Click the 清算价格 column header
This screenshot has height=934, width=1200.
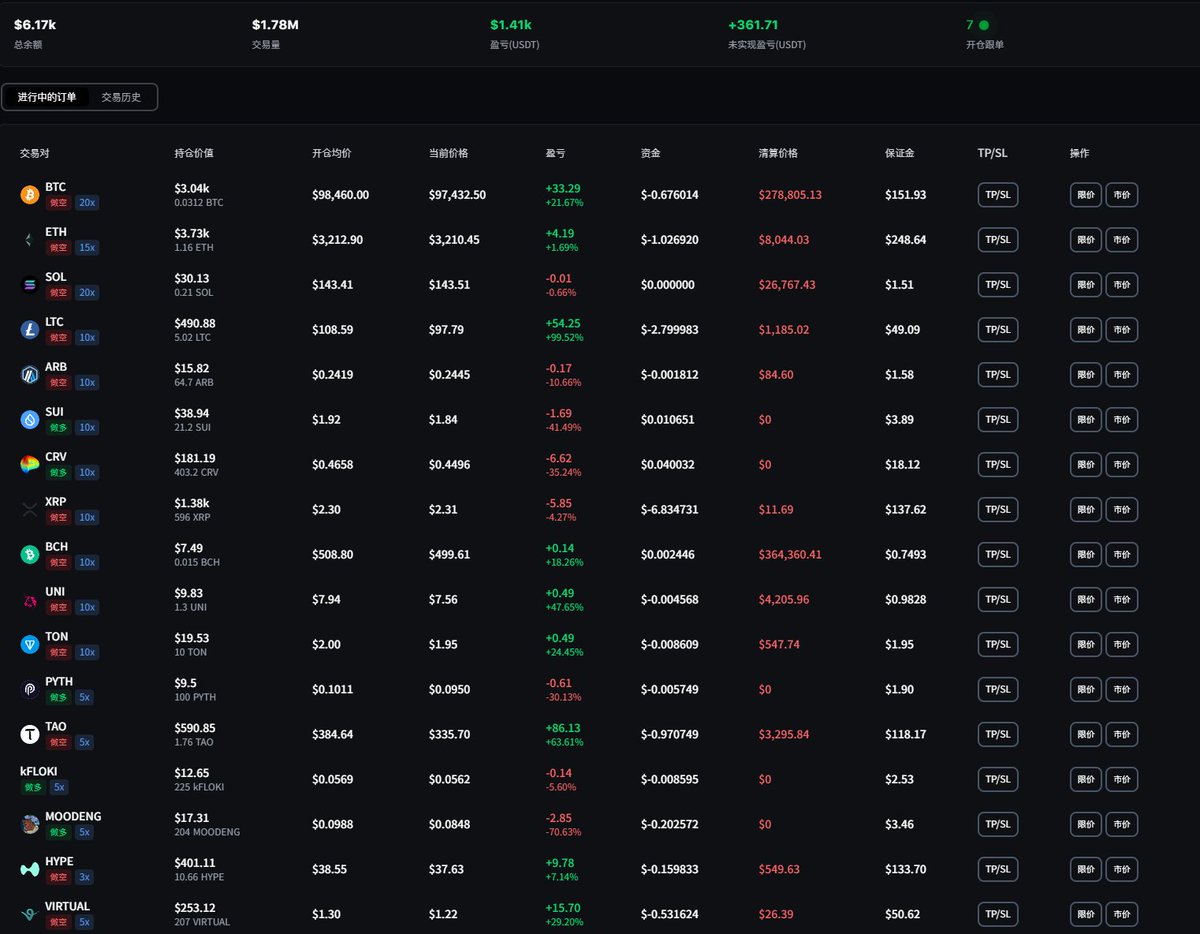coord(778,154)
